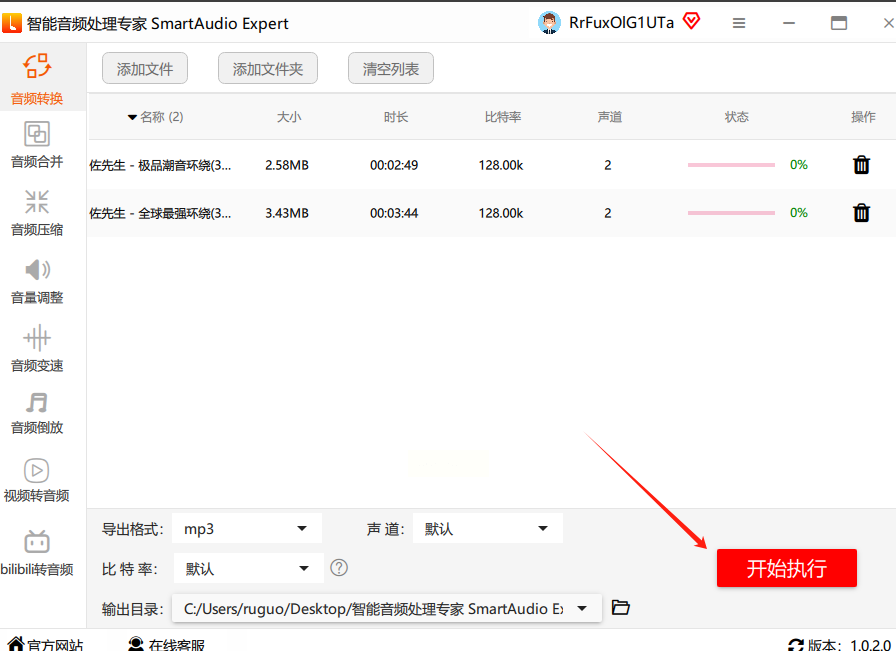Screen dimensions: 896x651
Task: Click the 00:03:44 duration cell
Action: 394,213
